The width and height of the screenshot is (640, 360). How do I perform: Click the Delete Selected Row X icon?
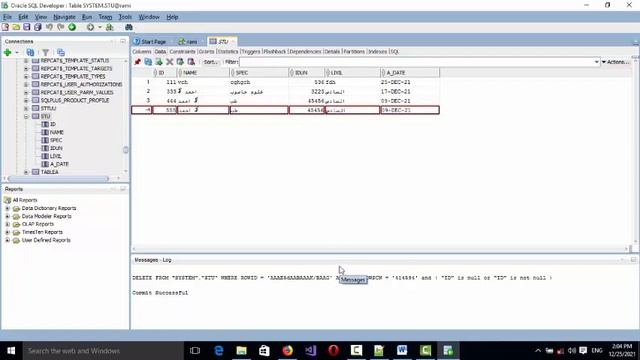coord(169,62)
